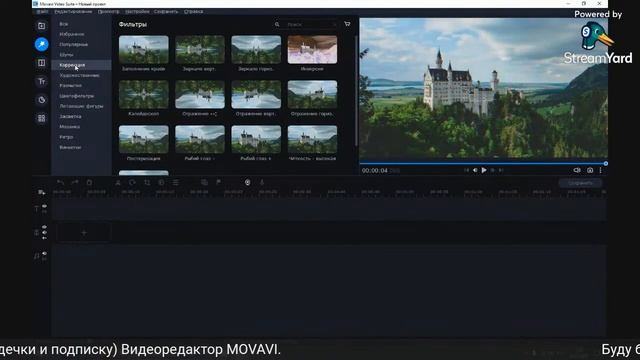Click the Filters search input field
The image size is (640, 360).
[x=311, y=24]
